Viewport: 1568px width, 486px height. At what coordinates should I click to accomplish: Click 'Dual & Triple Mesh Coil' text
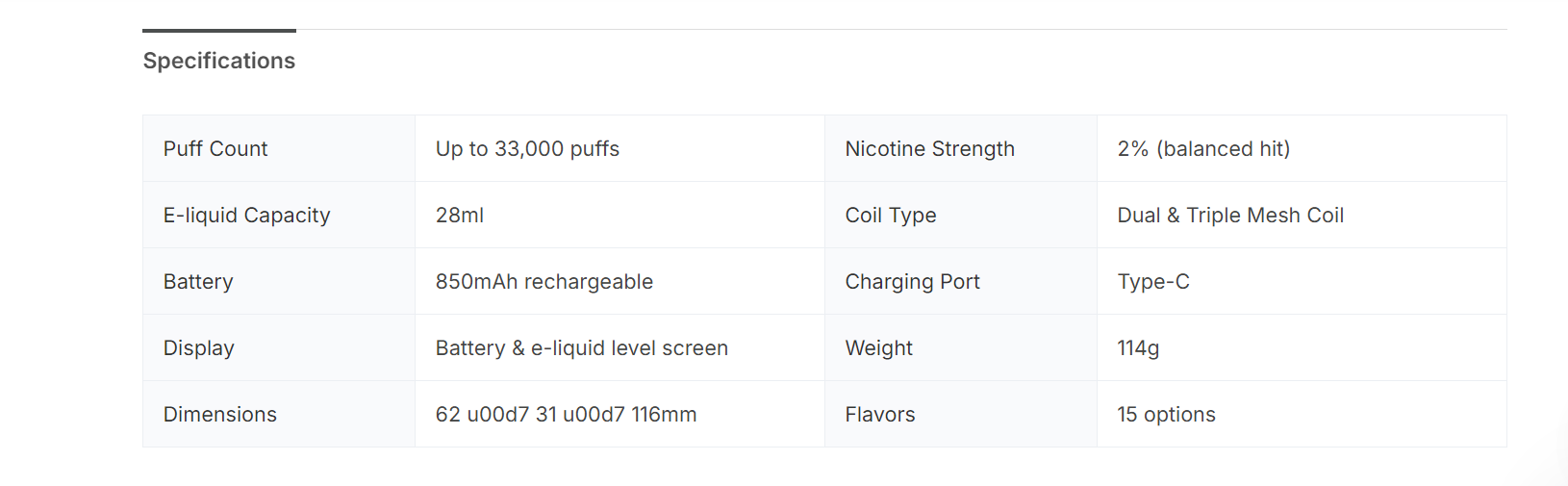(1230, 216)
